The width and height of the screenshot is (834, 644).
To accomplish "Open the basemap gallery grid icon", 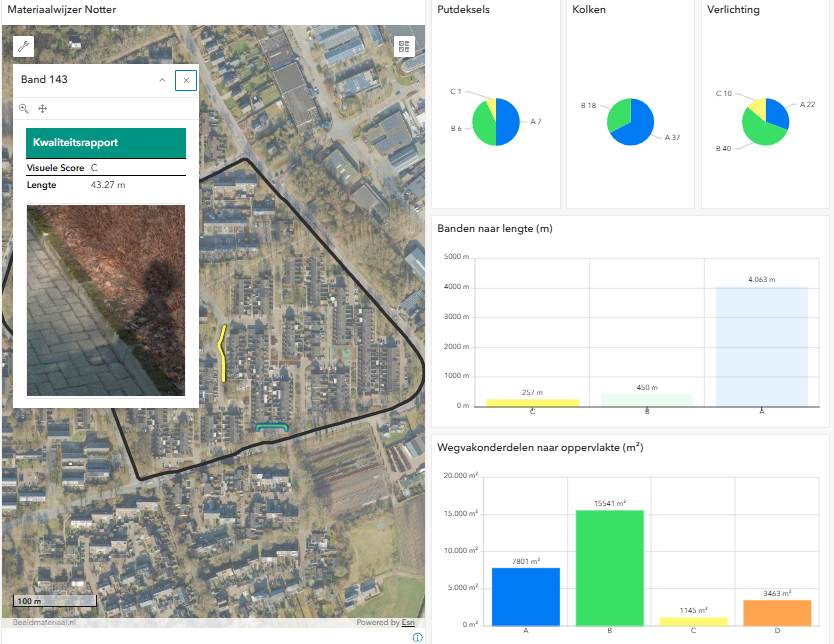I will pos(404,47).
